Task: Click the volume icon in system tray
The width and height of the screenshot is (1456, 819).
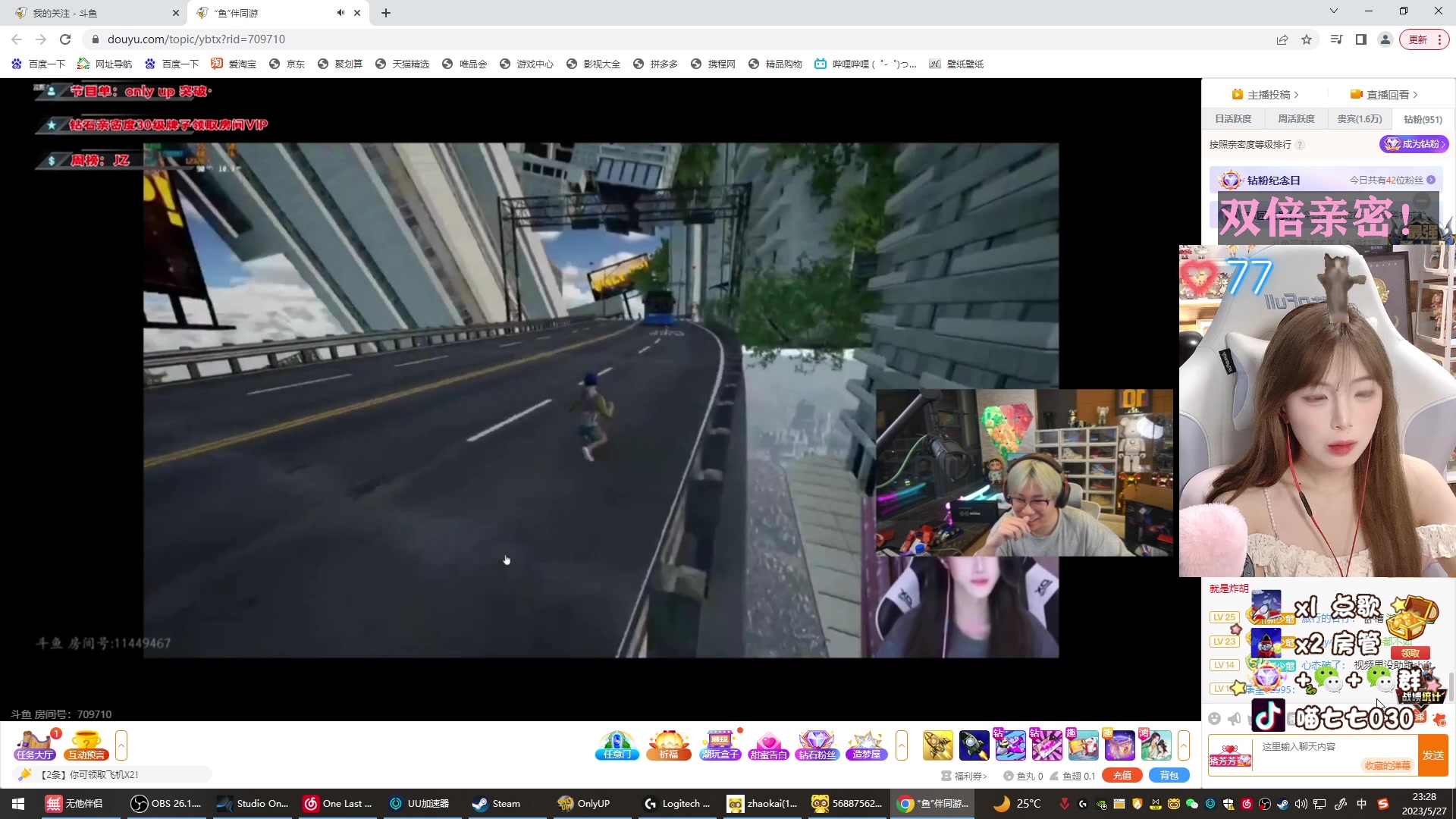Action: click(x=1301, y=804)
